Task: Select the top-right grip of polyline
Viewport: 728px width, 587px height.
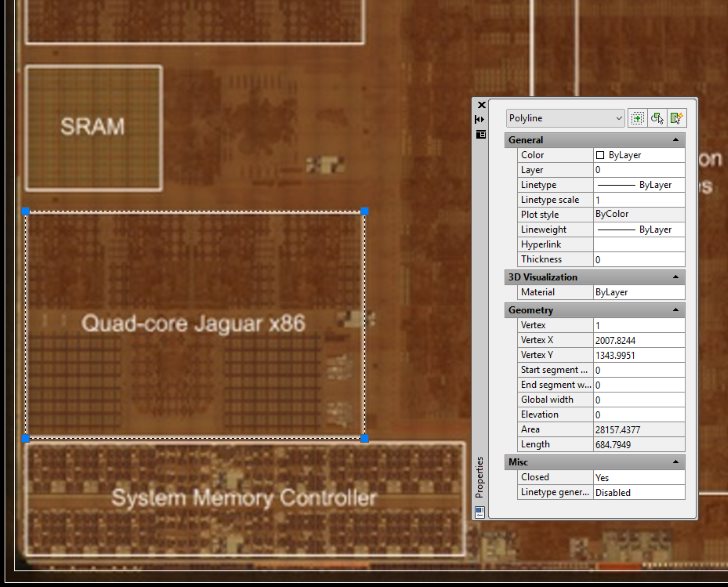Action: (364, 212)
